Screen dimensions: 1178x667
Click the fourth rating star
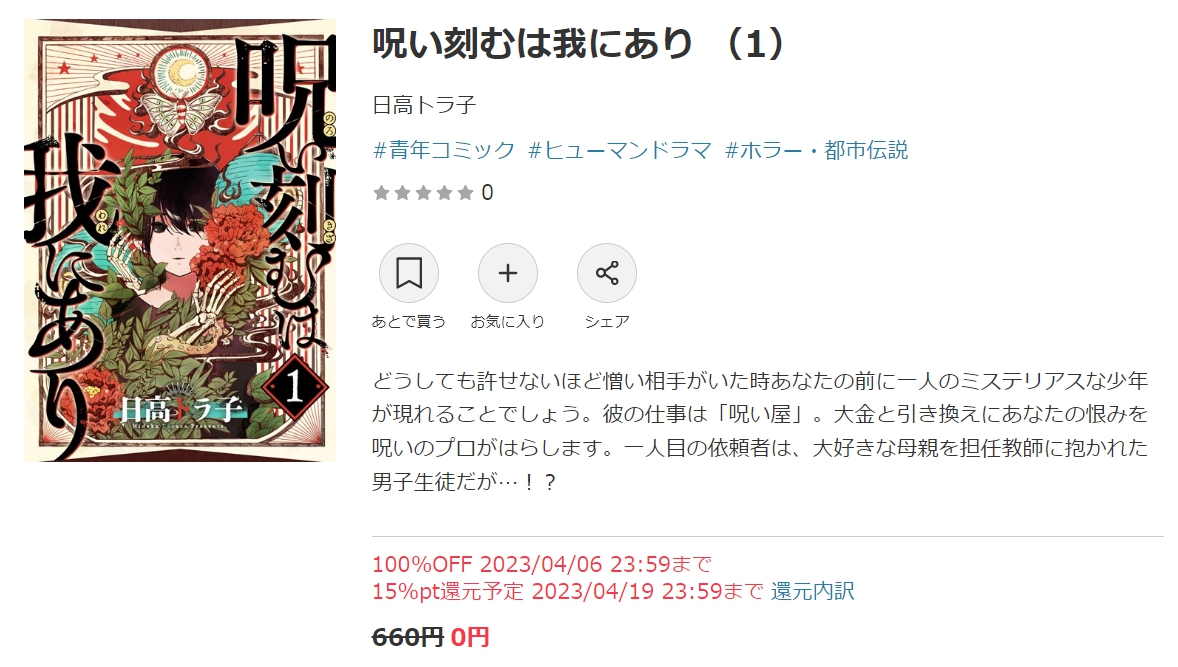[445, 193]
